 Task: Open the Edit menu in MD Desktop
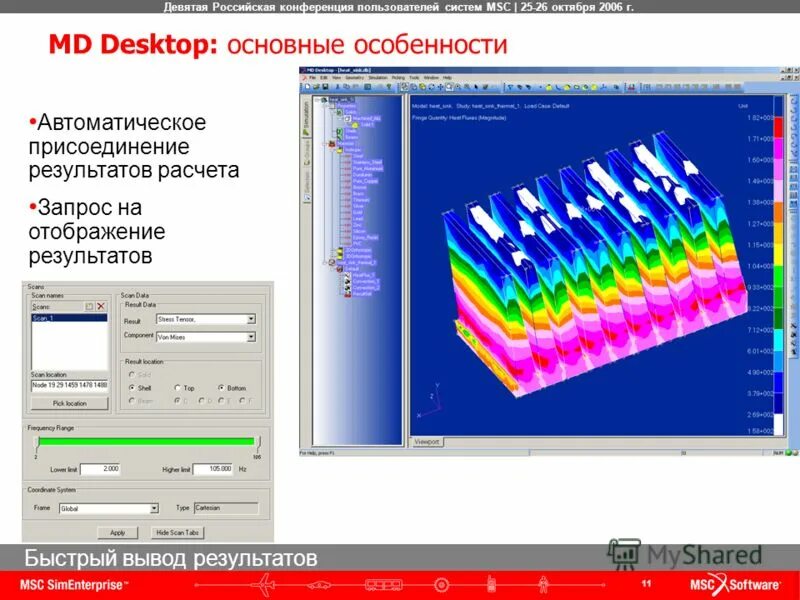pos(324,78)
